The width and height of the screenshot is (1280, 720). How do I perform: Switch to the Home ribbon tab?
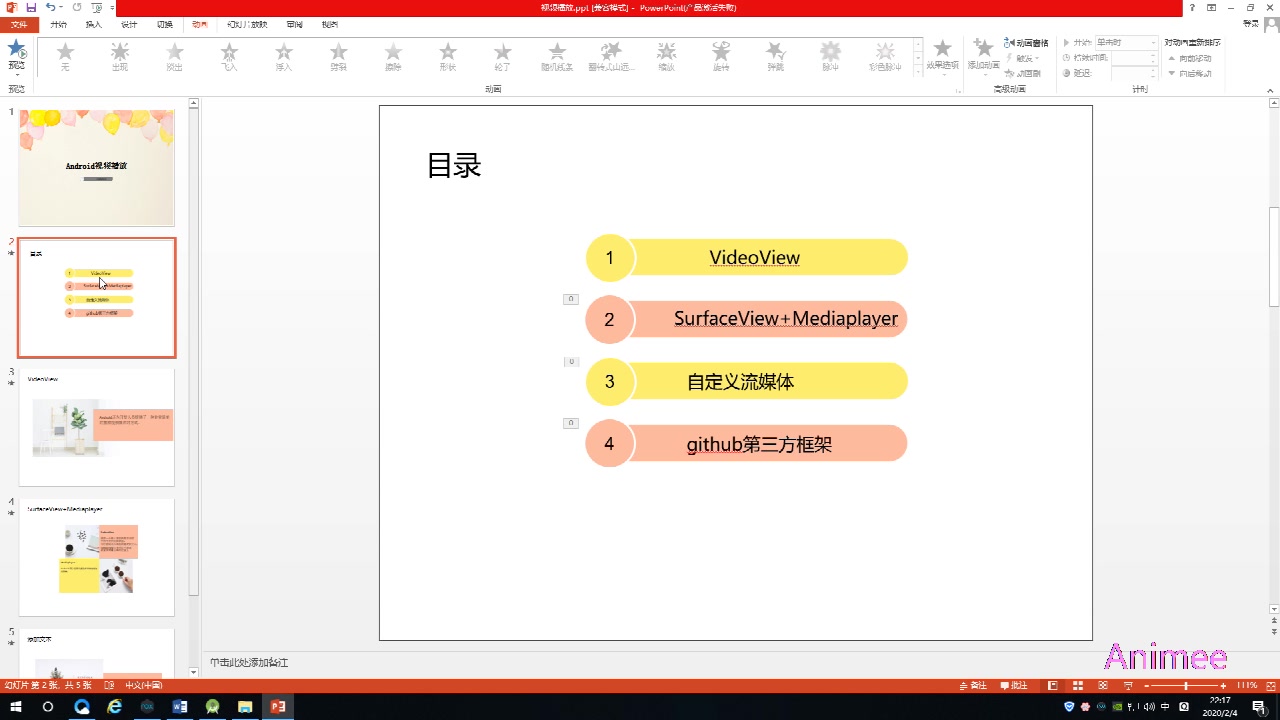click(x=59, y=24)
